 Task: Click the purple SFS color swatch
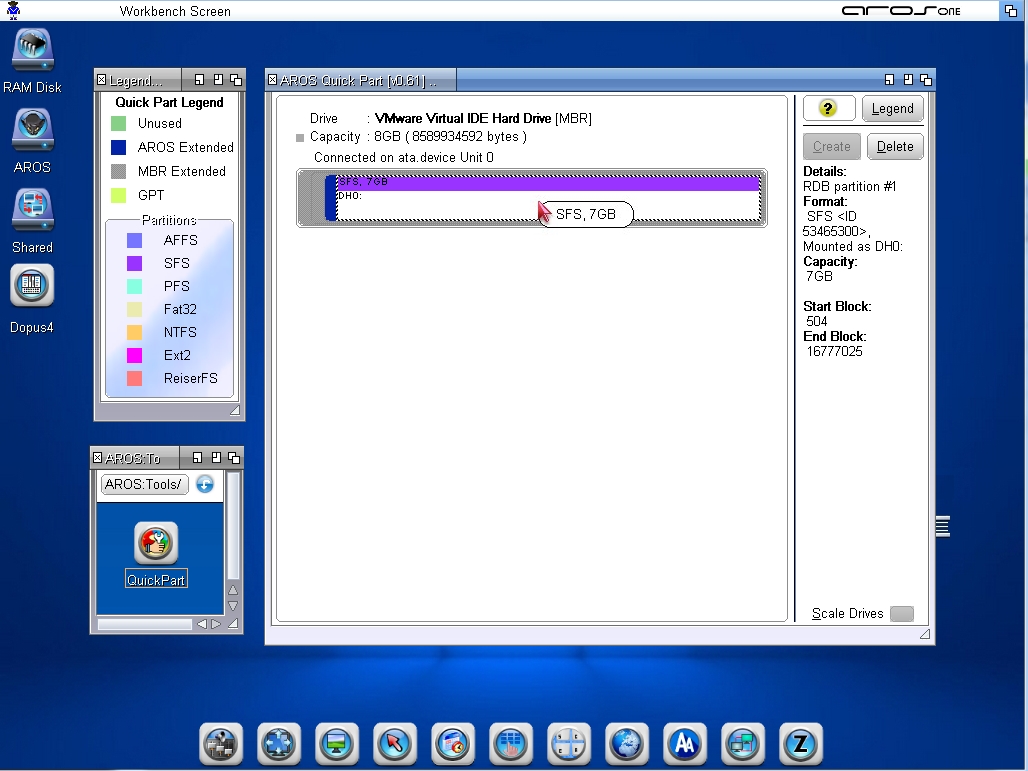pyautogui.click(x=134, y=263)
